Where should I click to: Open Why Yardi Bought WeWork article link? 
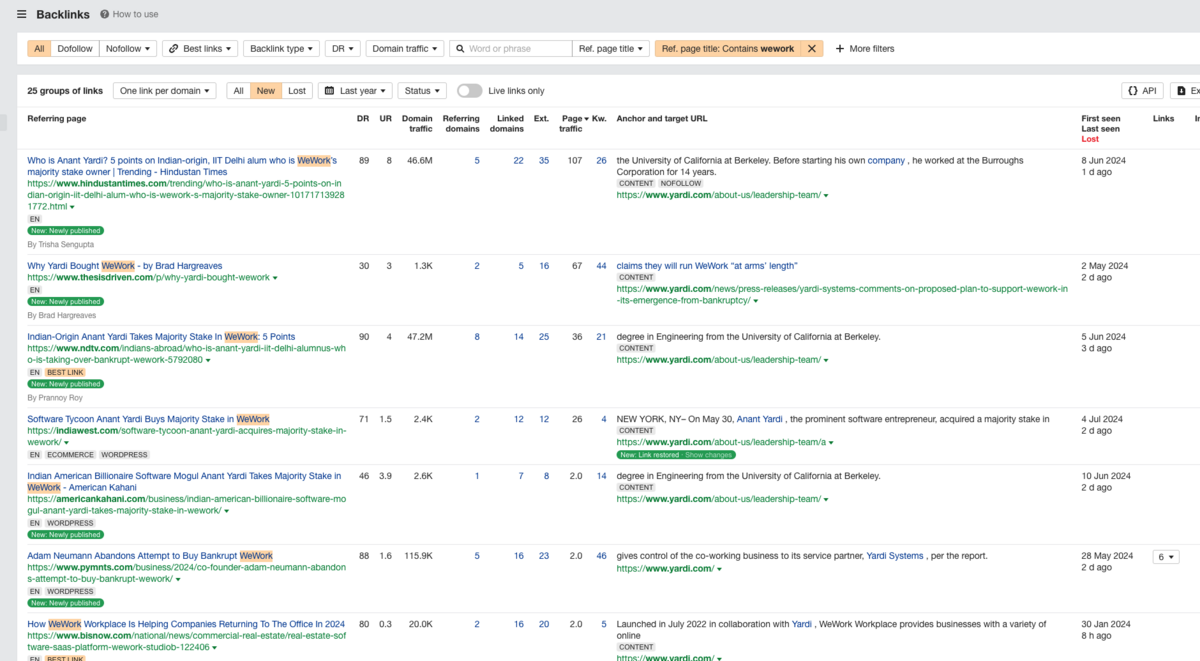(124, 266)
